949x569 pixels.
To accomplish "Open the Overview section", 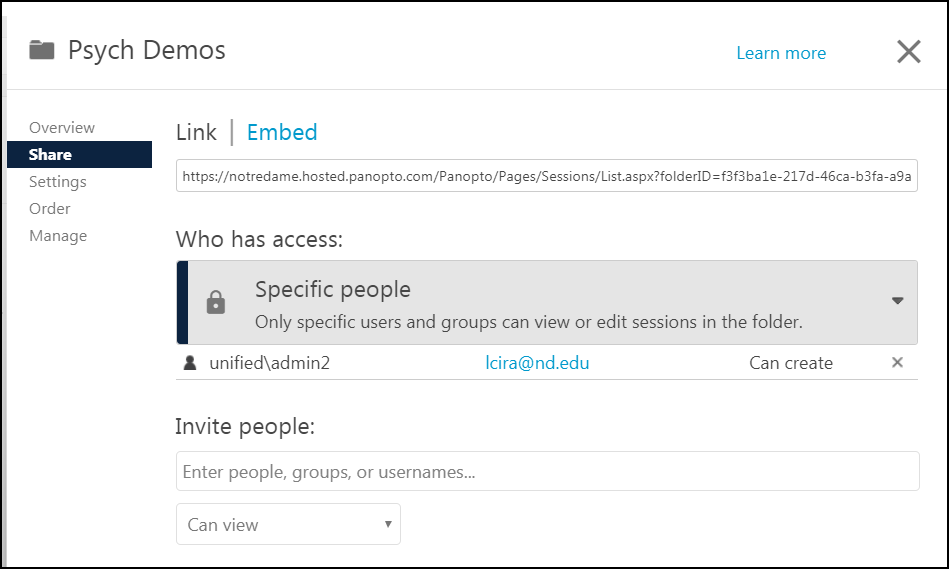I will 62,128.
